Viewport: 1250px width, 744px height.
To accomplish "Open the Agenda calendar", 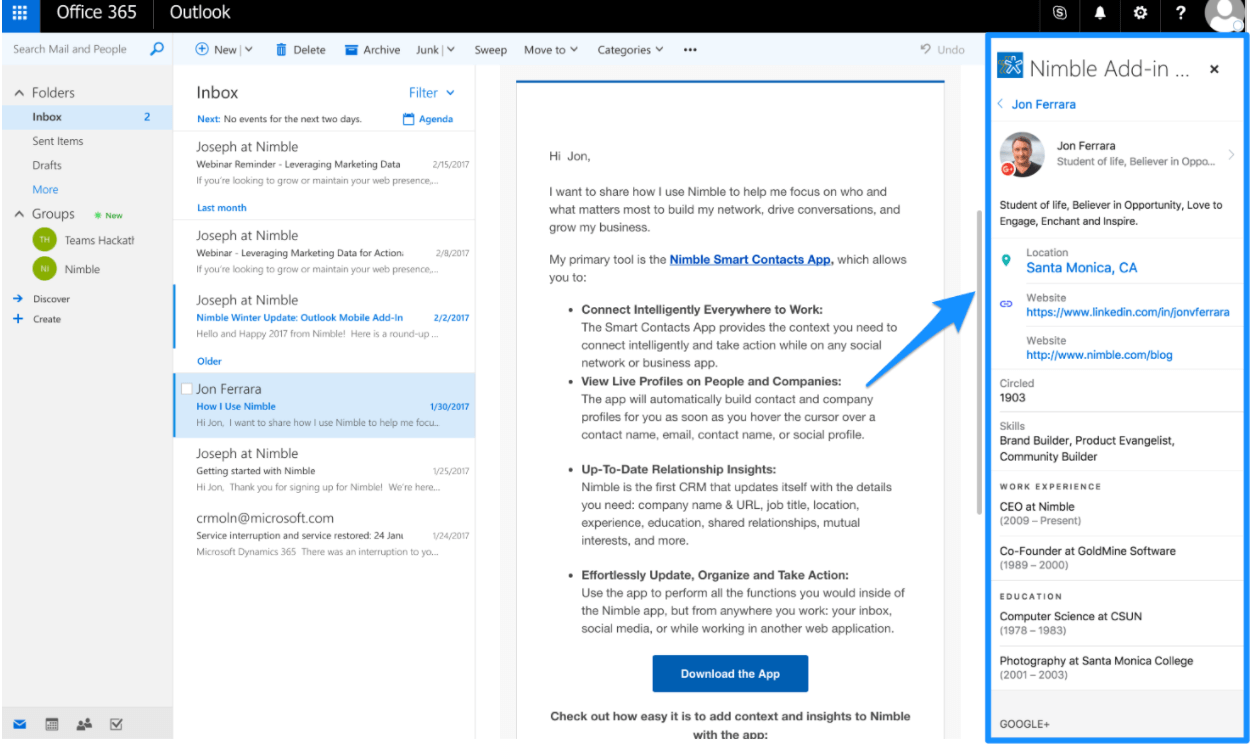I will 427,119.
